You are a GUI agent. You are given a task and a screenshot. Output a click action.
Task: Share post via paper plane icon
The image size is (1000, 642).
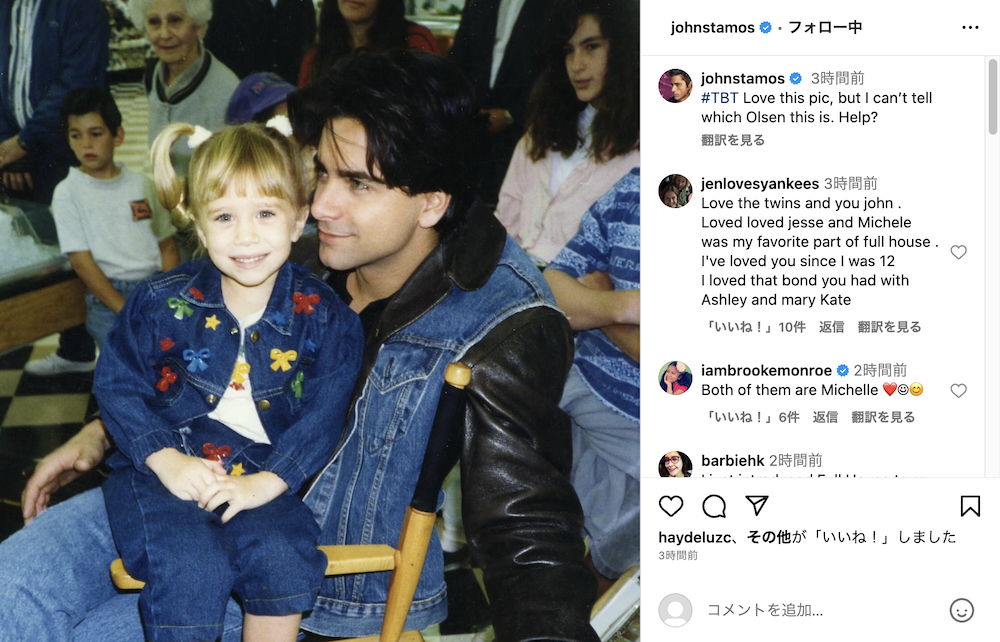756,506
